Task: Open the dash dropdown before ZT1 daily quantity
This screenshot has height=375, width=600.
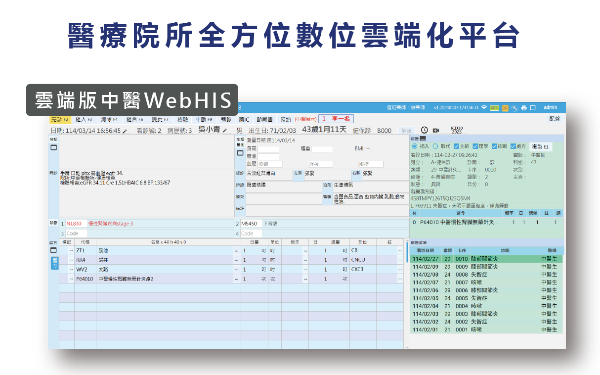Action: pyautogui.click(x=236, y=251)
